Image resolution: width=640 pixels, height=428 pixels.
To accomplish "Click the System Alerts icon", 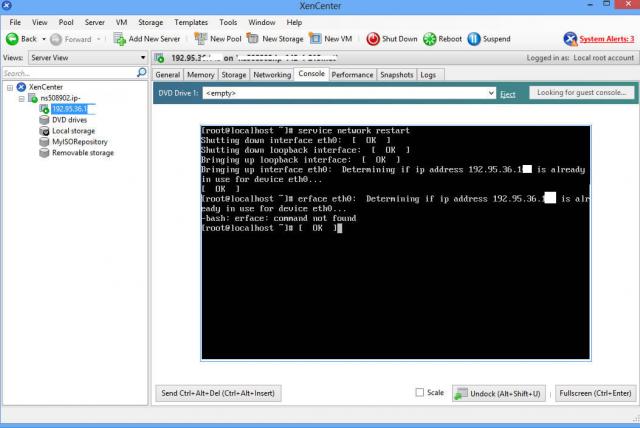I will coord(570,39).
